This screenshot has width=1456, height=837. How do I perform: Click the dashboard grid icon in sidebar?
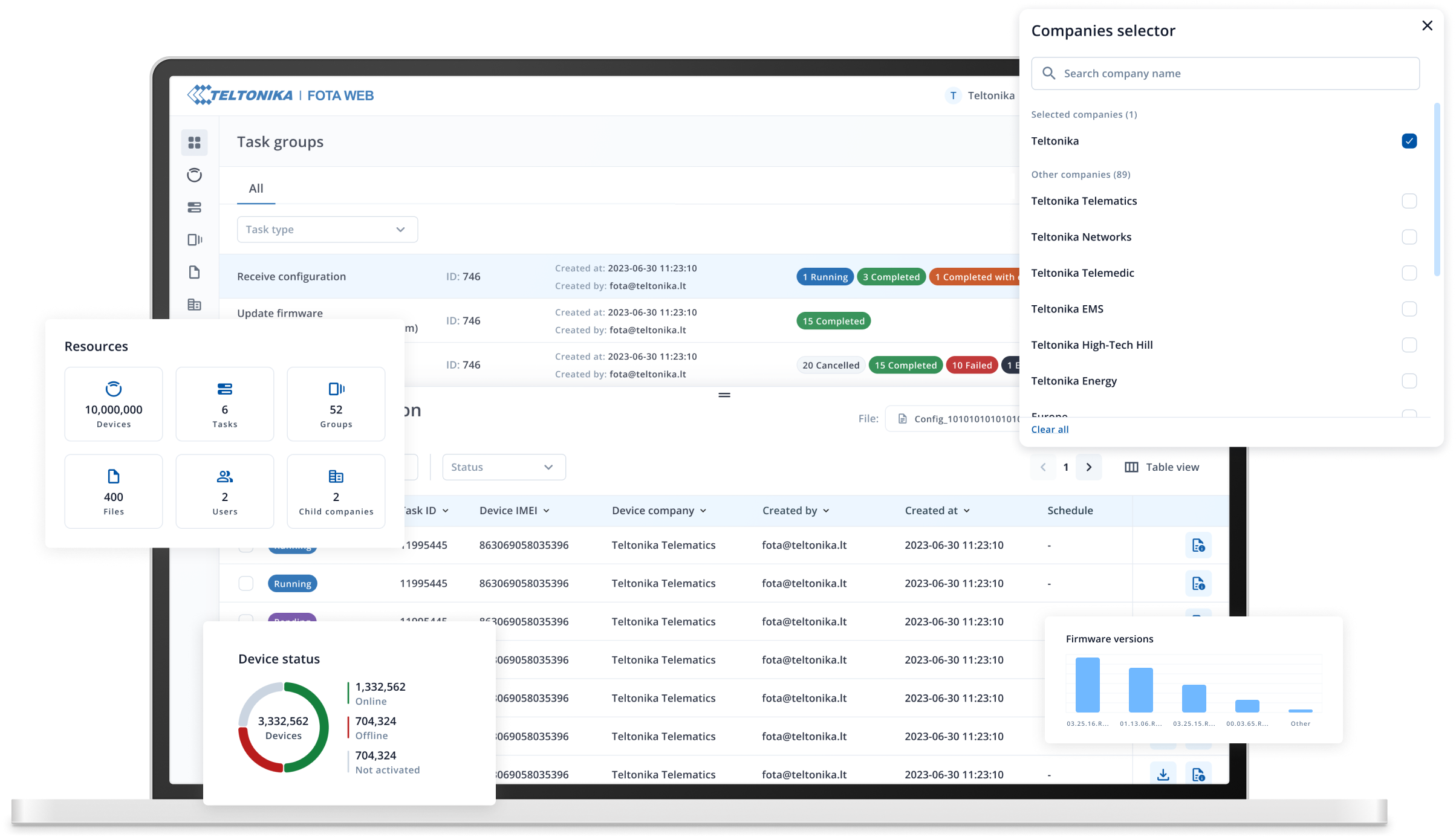point(193,142)
